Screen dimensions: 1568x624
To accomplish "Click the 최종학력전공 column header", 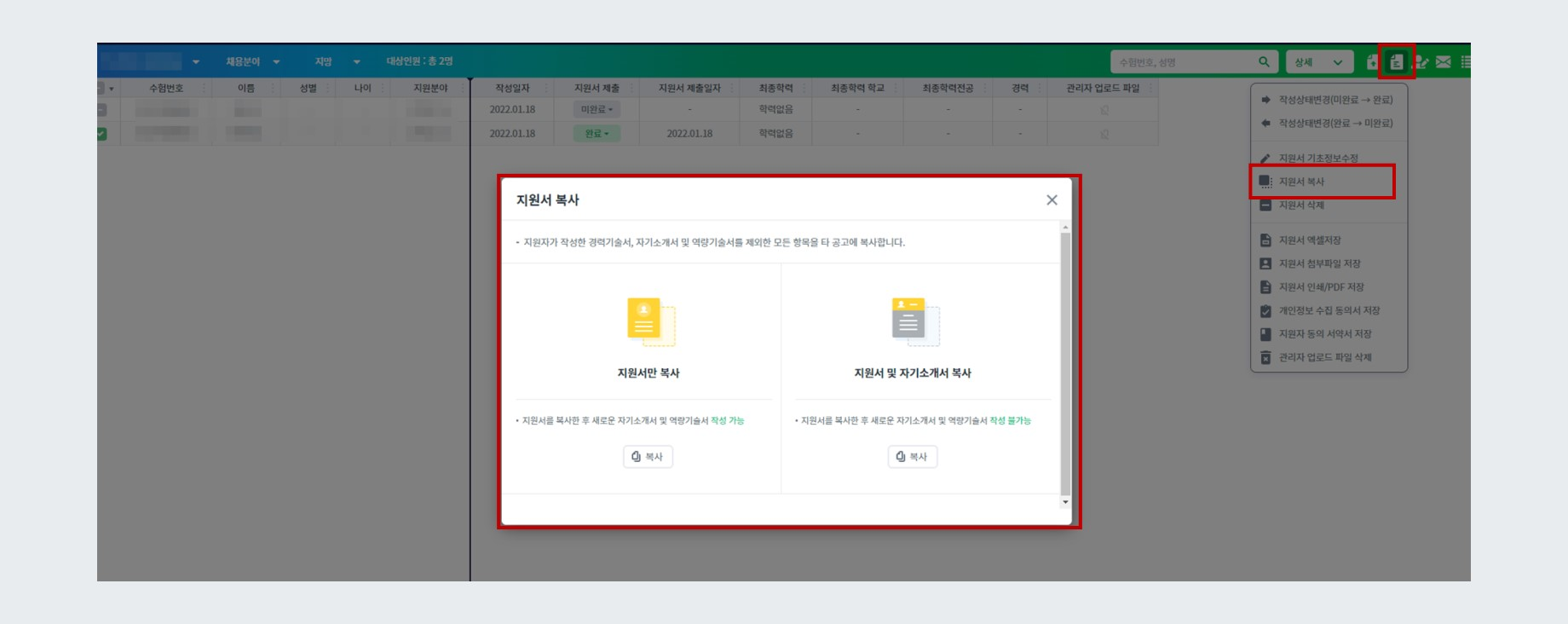I will pyautogui.click(x=948, y=89).
